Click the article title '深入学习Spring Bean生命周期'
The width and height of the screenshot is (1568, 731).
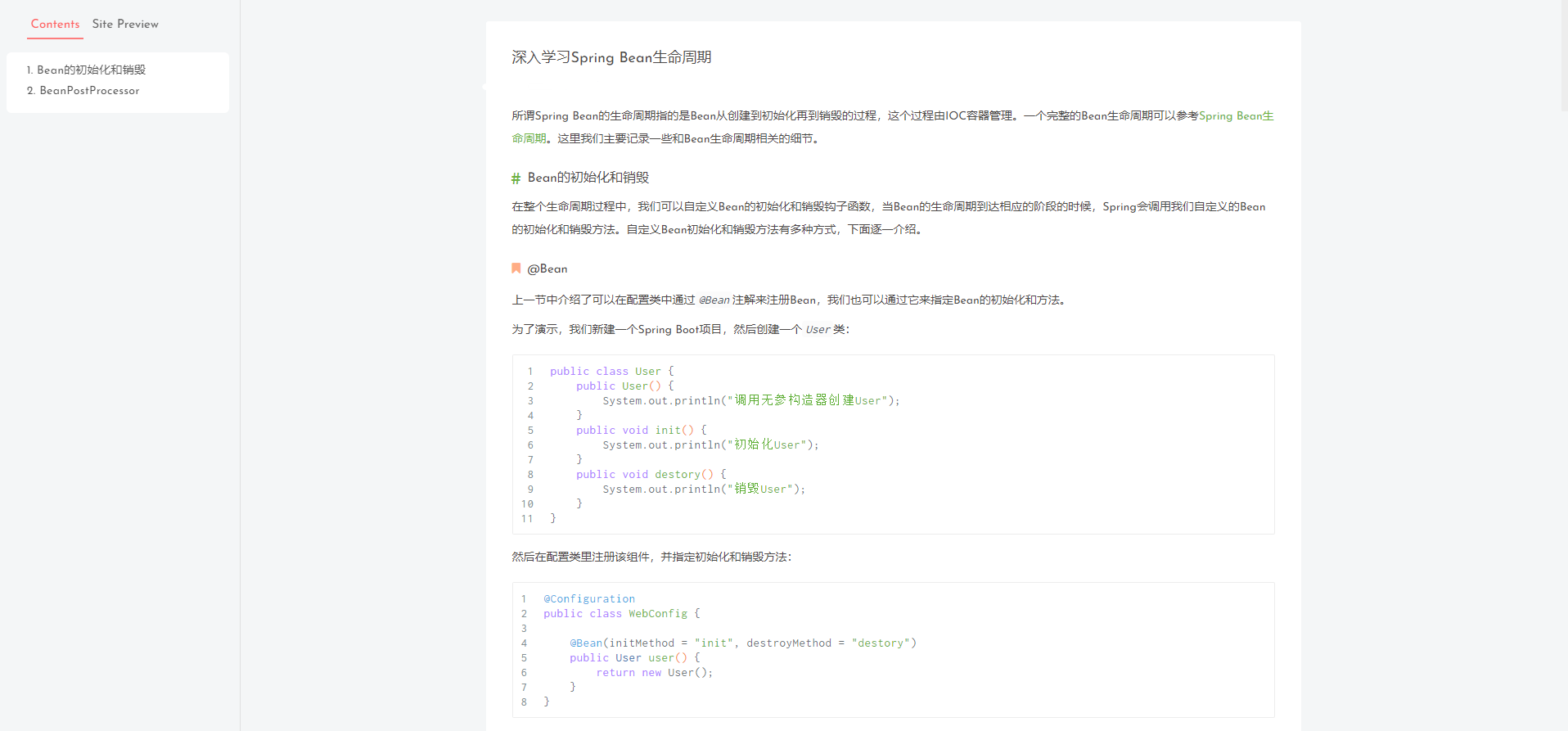[611, 57]
